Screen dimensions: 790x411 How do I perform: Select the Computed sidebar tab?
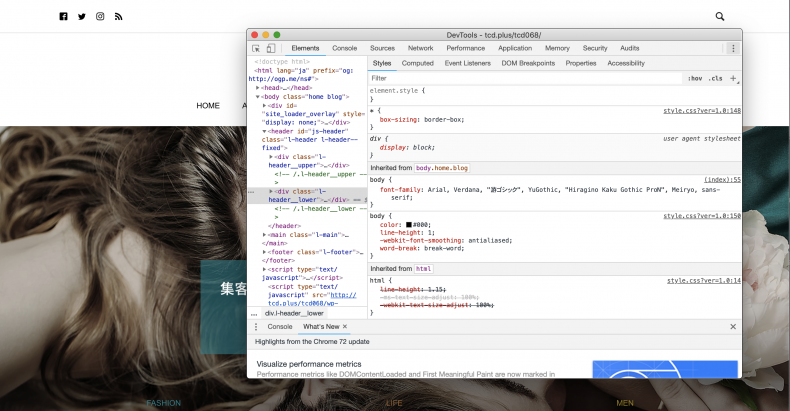click(x=418, y=63)
